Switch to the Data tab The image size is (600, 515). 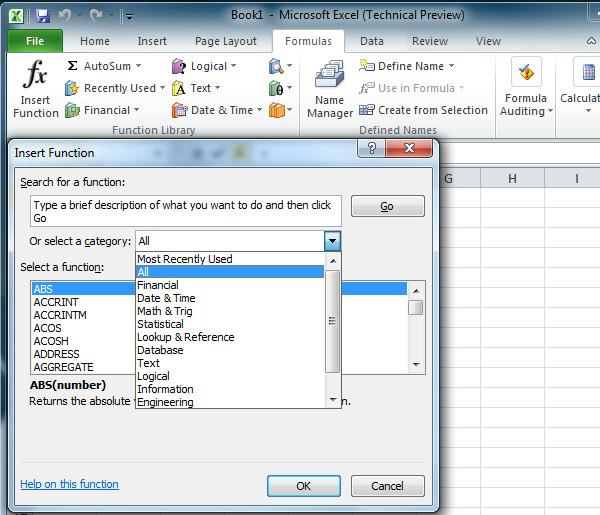pos(372,41)
